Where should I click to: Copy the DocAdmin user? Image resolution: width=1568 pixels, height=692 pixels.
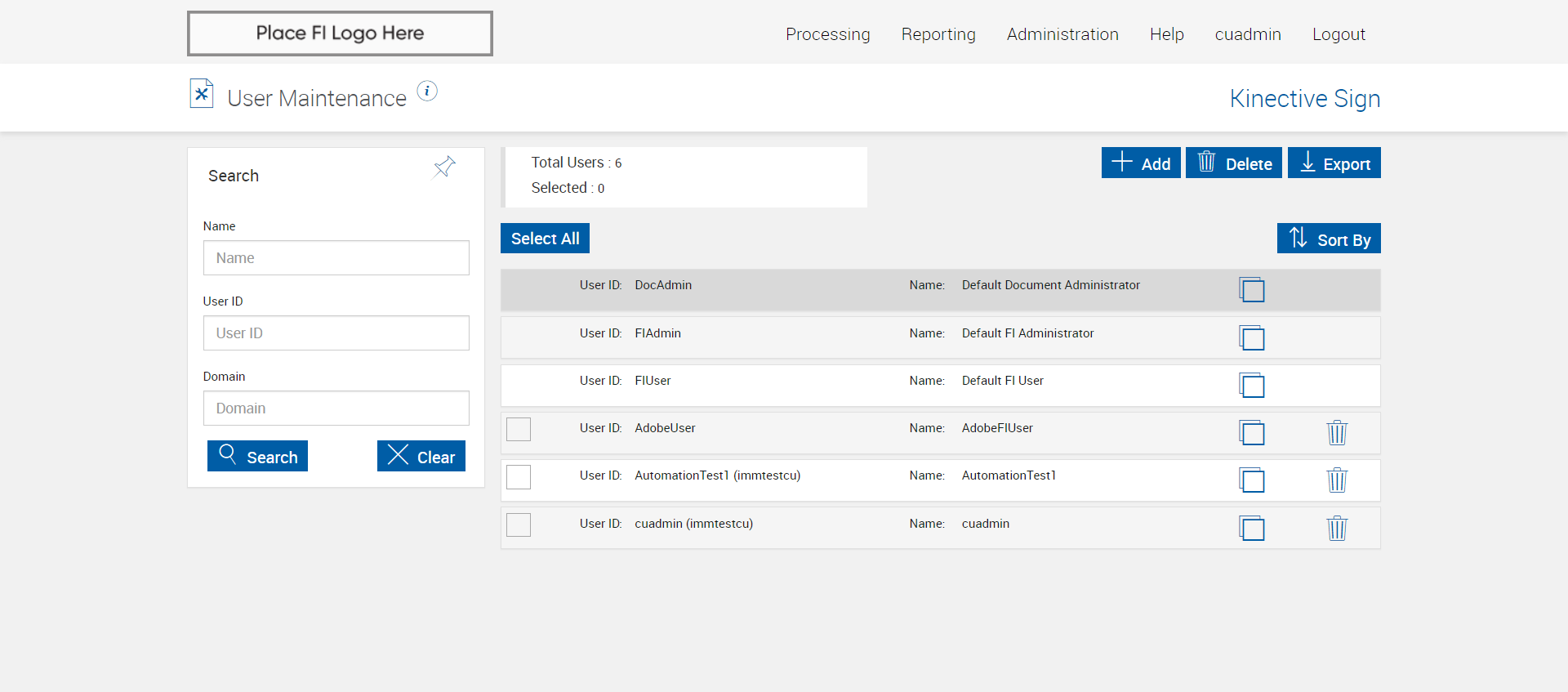pyautogui.click(x=1251, y=290)
